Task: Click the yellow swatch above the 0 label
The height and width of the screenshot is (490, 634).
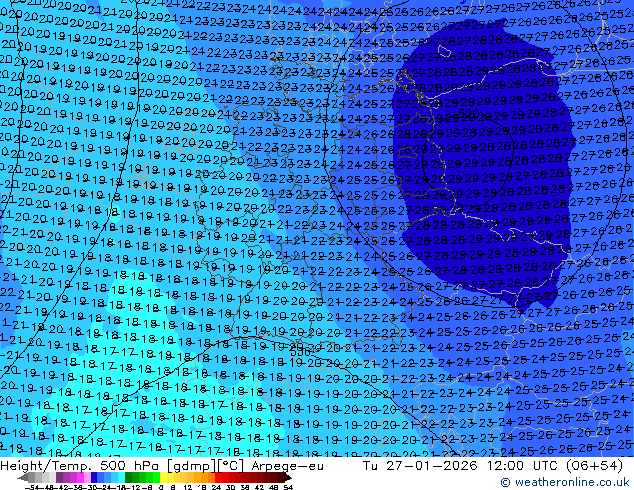Action: (x=164, y=477)
